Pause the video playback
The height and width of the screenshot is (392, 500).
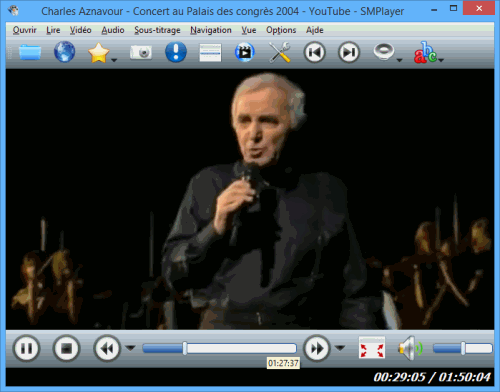26,349
